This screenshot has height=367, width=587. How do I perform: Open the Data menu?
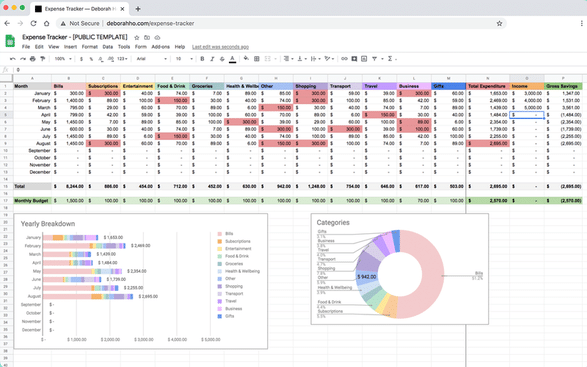[x=107, y=47]
